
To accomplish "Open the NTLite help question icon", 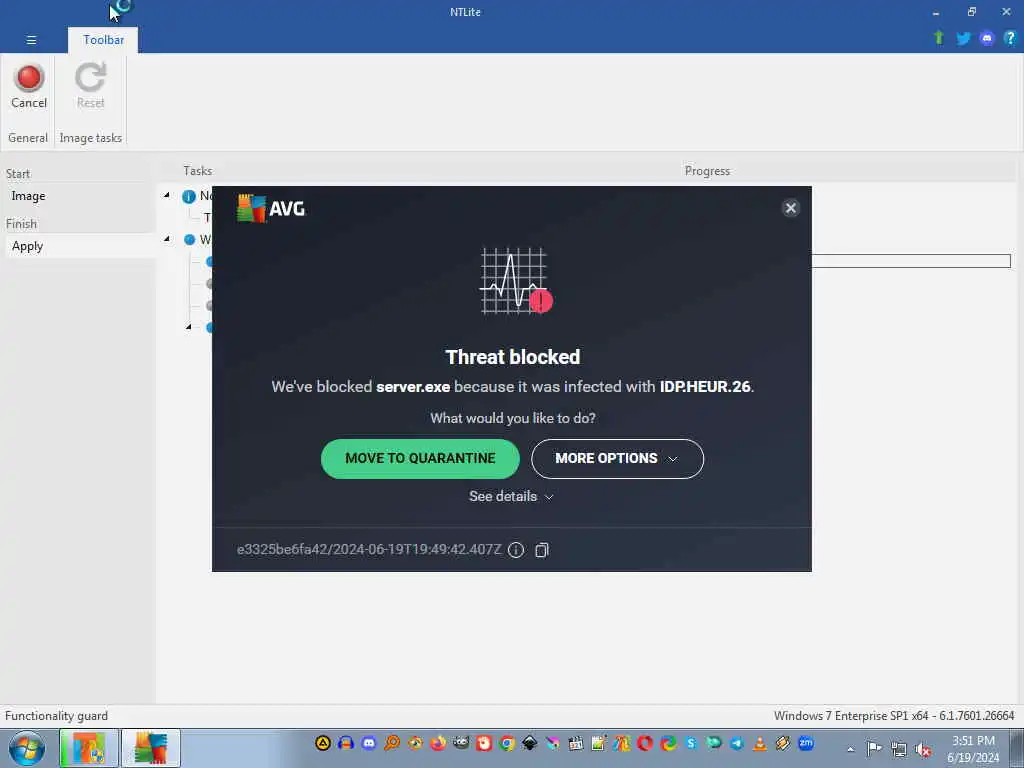I will point(1010,39).
